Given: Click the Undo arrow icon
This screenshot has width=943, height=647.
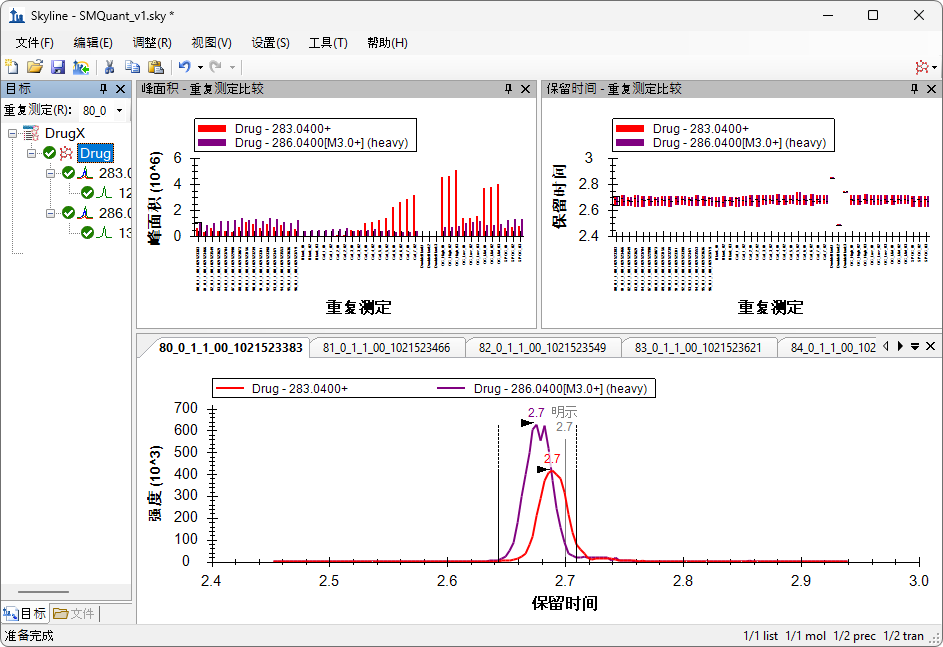Looking at the screenshot, I should coord(184,67).
